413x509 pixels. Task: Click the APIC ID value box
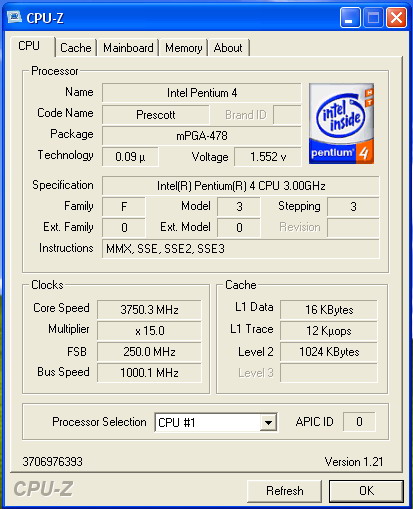pos(359,422)
